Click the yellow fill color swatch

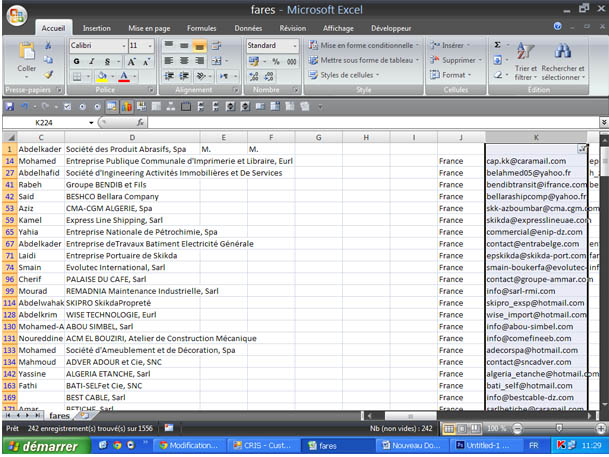pyautogui.click(x=102, y=76)
